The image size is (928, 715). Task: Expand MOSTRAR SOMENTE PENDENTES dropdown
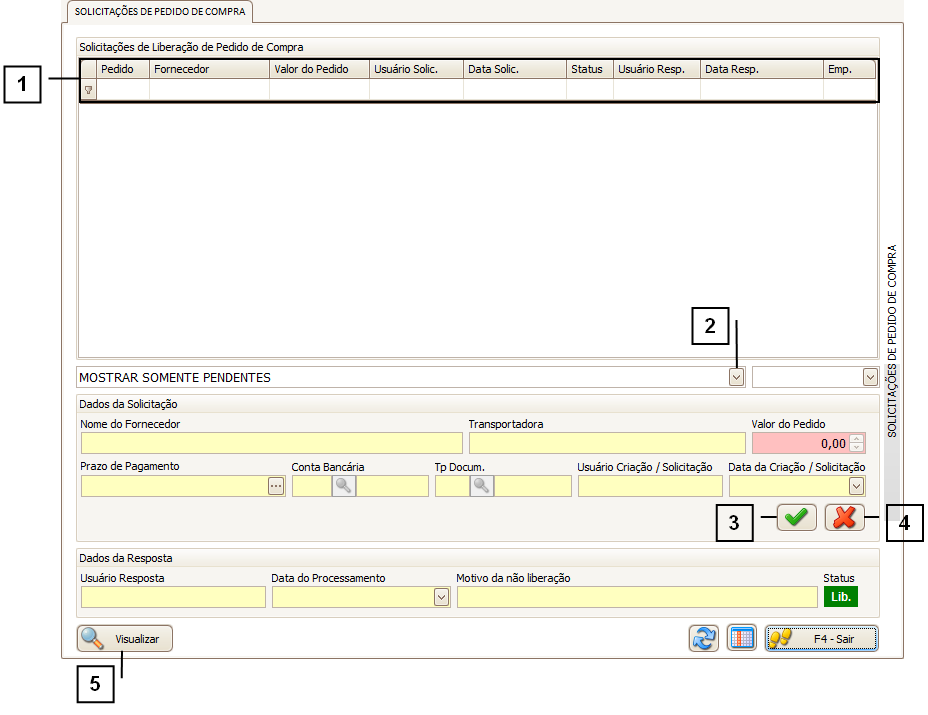pos(737,377)
